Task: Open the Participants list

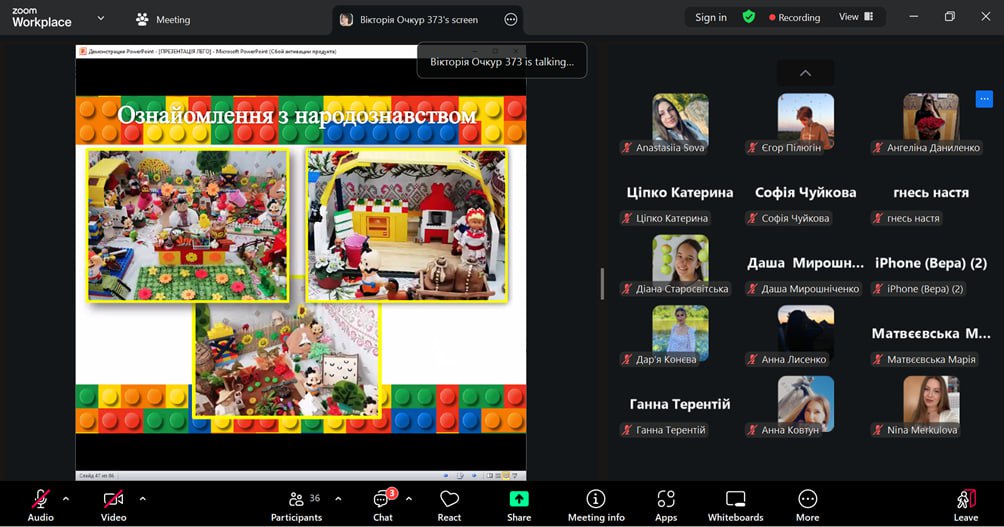Action: pos(296,504)
